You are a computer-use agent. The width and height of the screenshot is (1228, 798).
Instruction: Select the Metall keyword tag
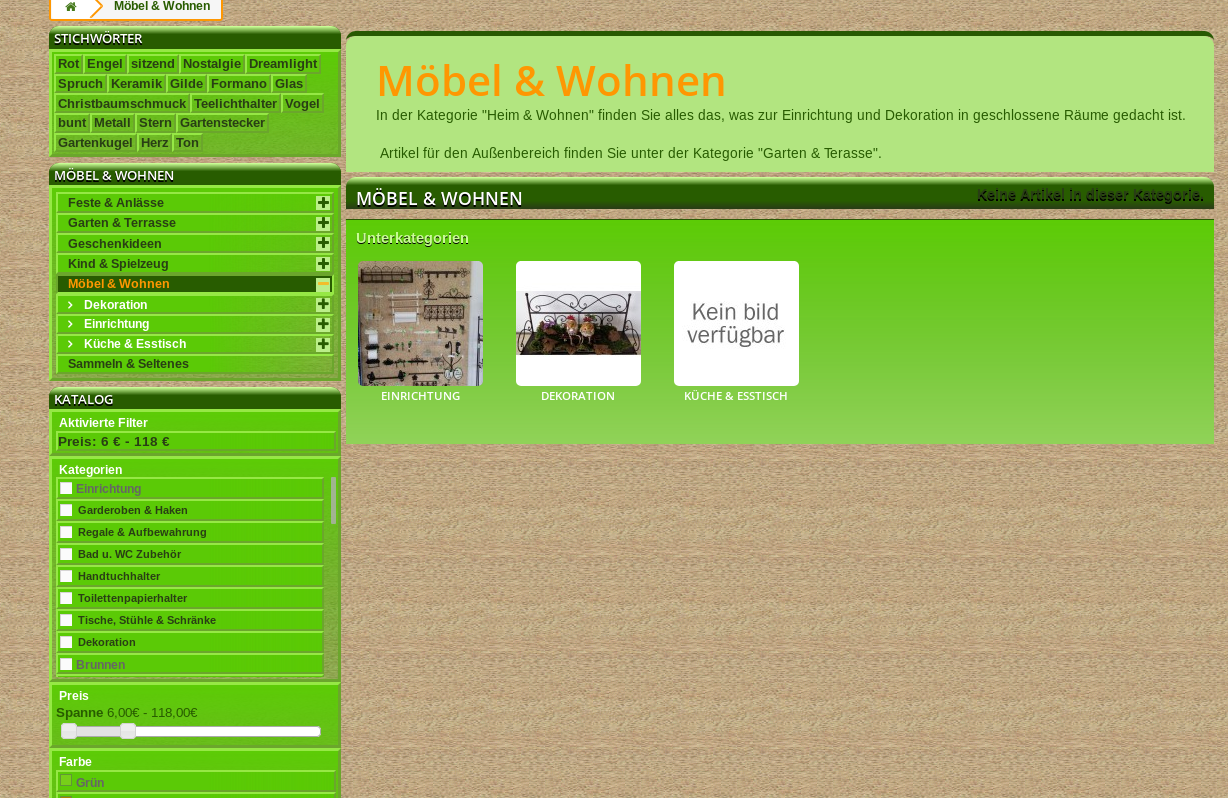[112, 123]
